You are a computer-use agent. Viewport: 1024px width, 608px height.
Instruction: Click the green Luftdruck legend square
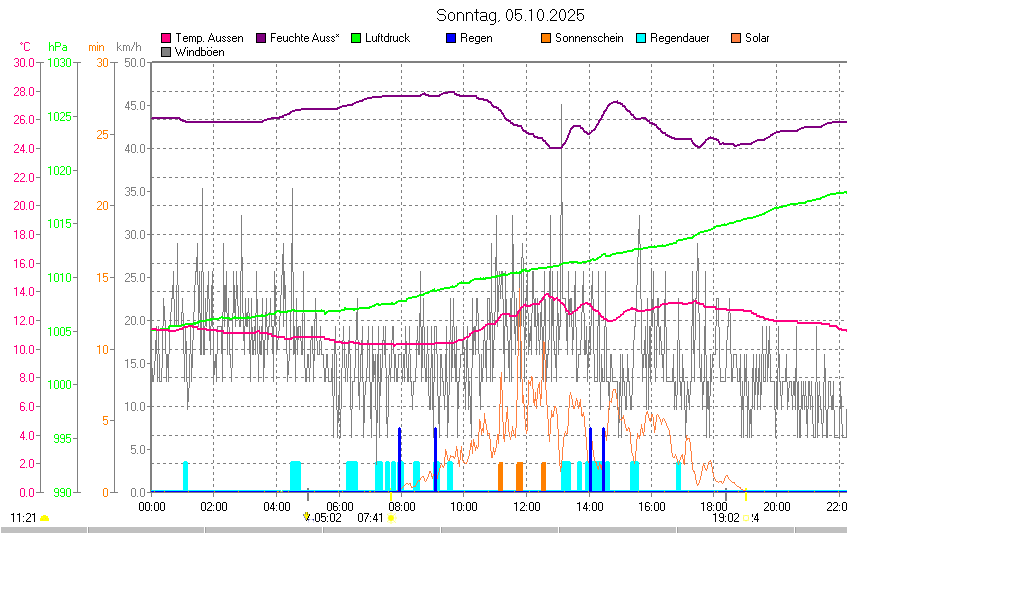coord(356,38)
